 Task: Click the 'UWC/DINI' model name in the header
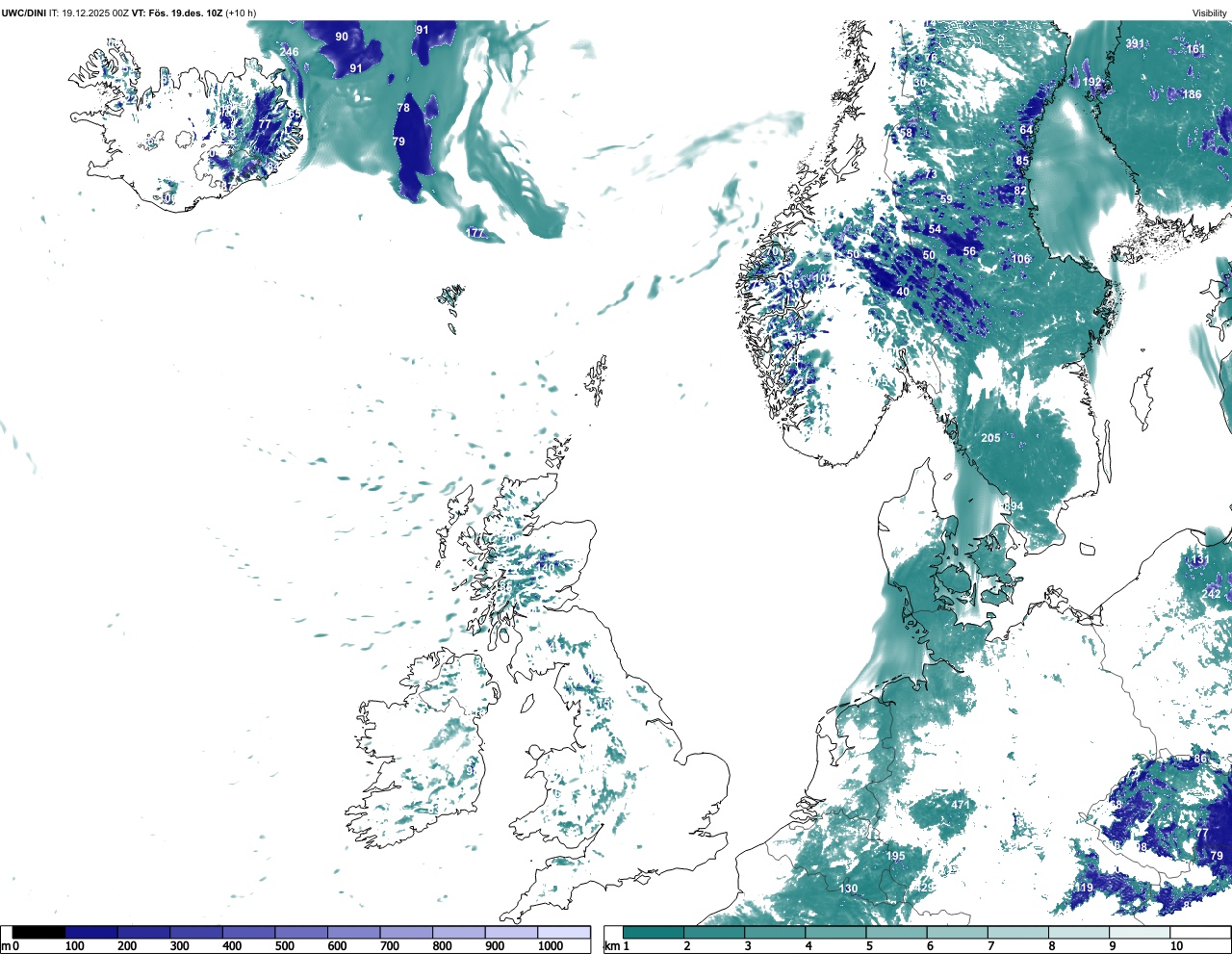pos(24,13)
